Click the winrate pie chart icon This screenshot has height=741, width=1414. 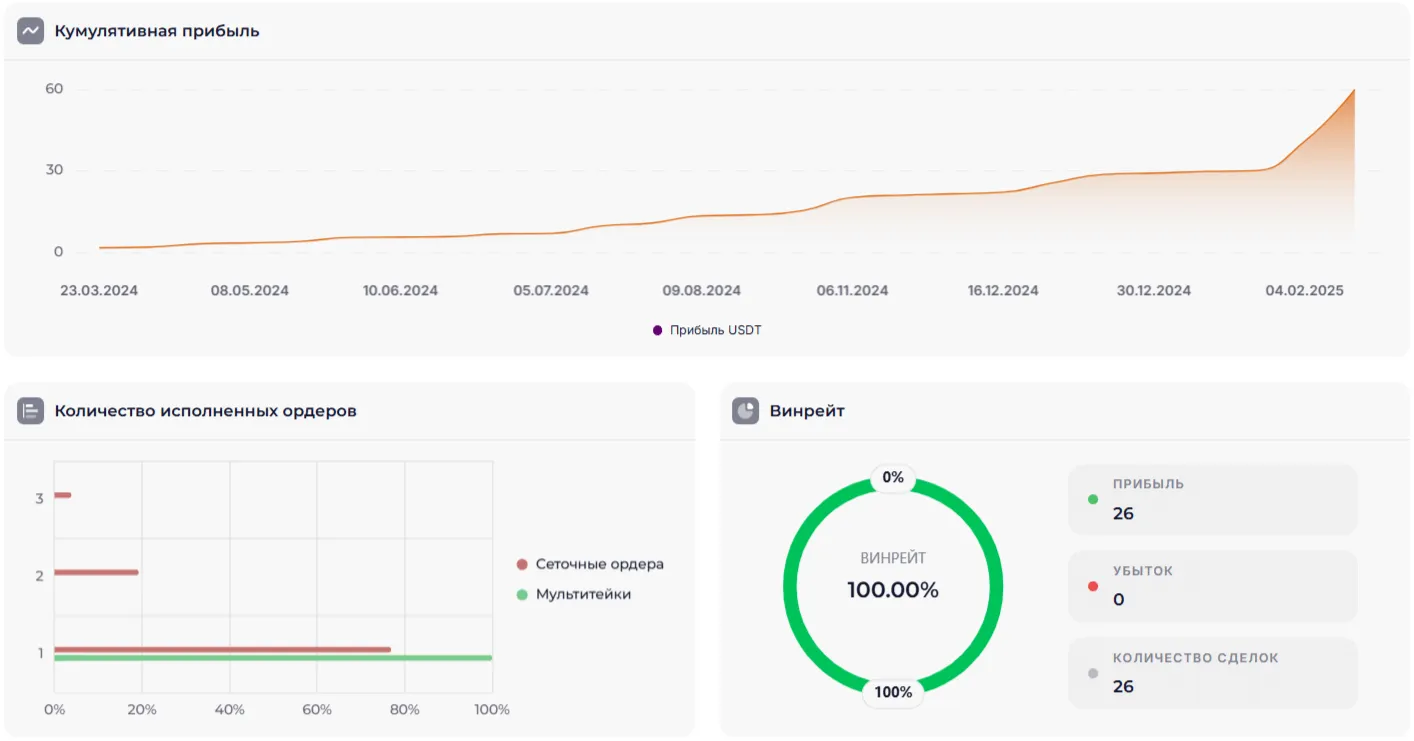tap(745, 411)
